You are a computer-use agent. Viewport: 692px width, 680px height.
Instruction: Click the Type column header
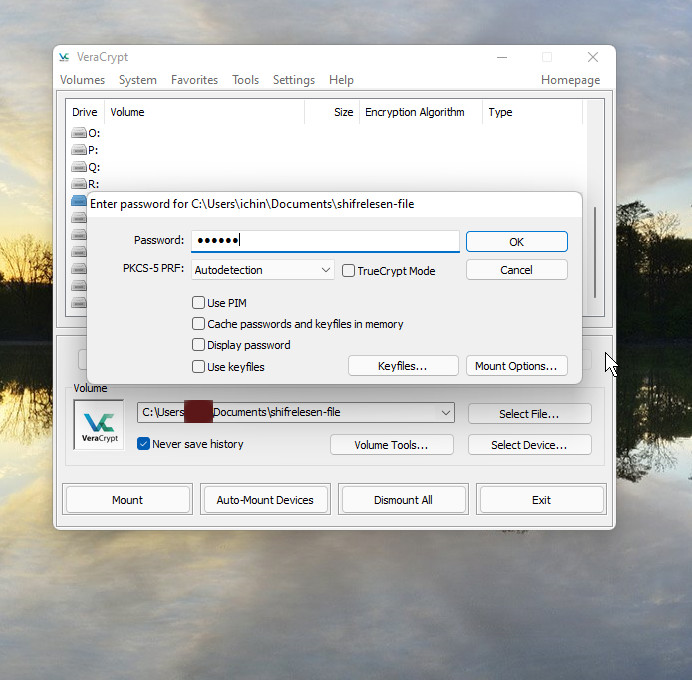pyautogui.click(x=533, y=112)
